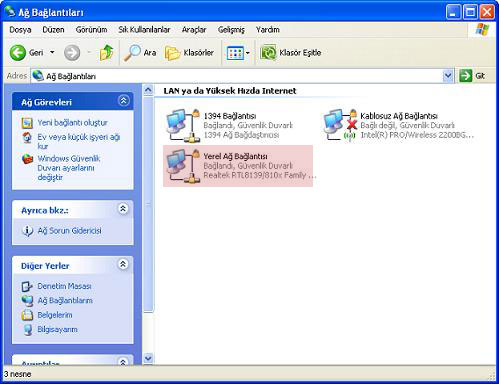Open the Sık Kullanılanlar menu

(144, 30)
